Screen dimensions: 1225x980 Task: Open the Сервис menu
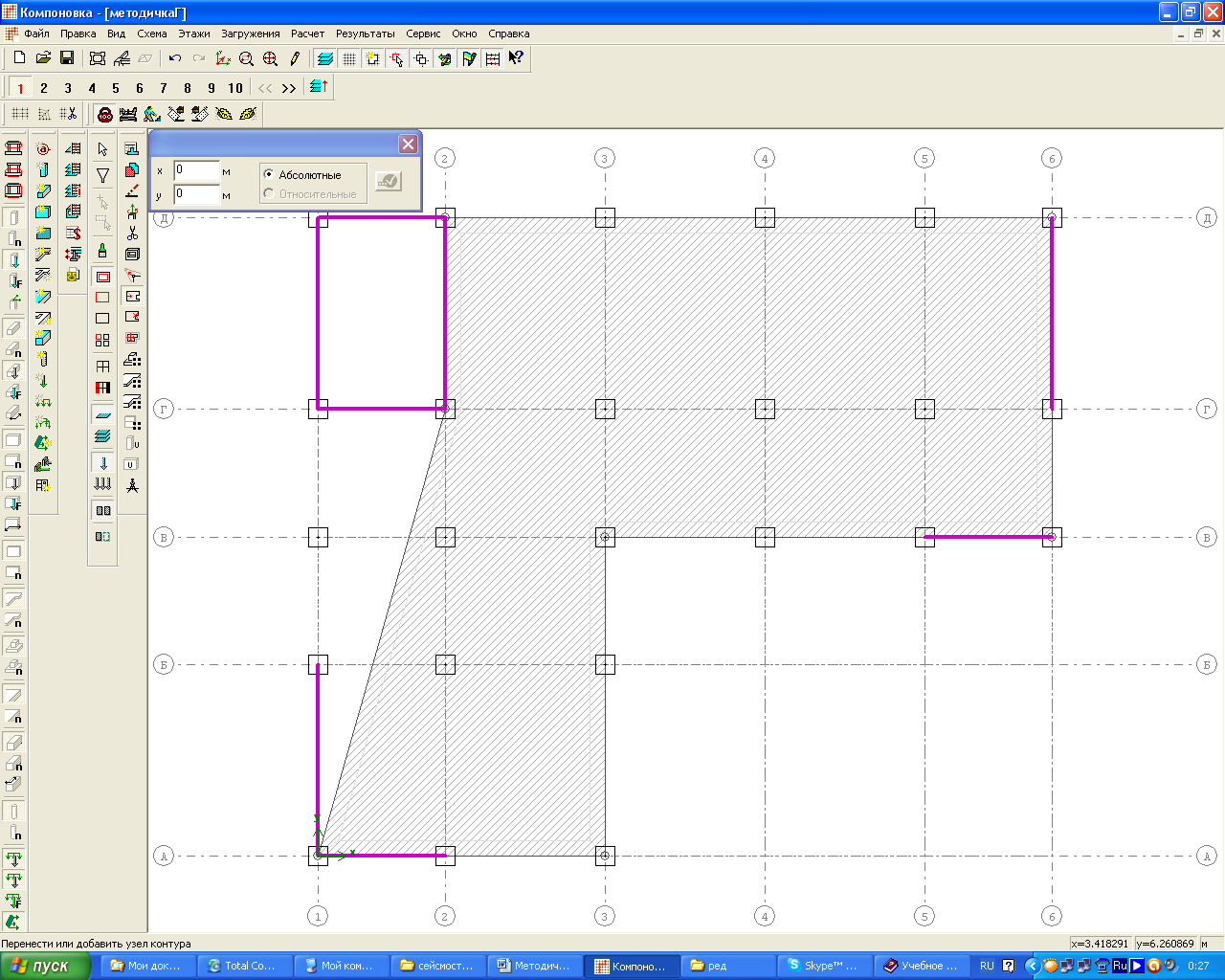423,33
